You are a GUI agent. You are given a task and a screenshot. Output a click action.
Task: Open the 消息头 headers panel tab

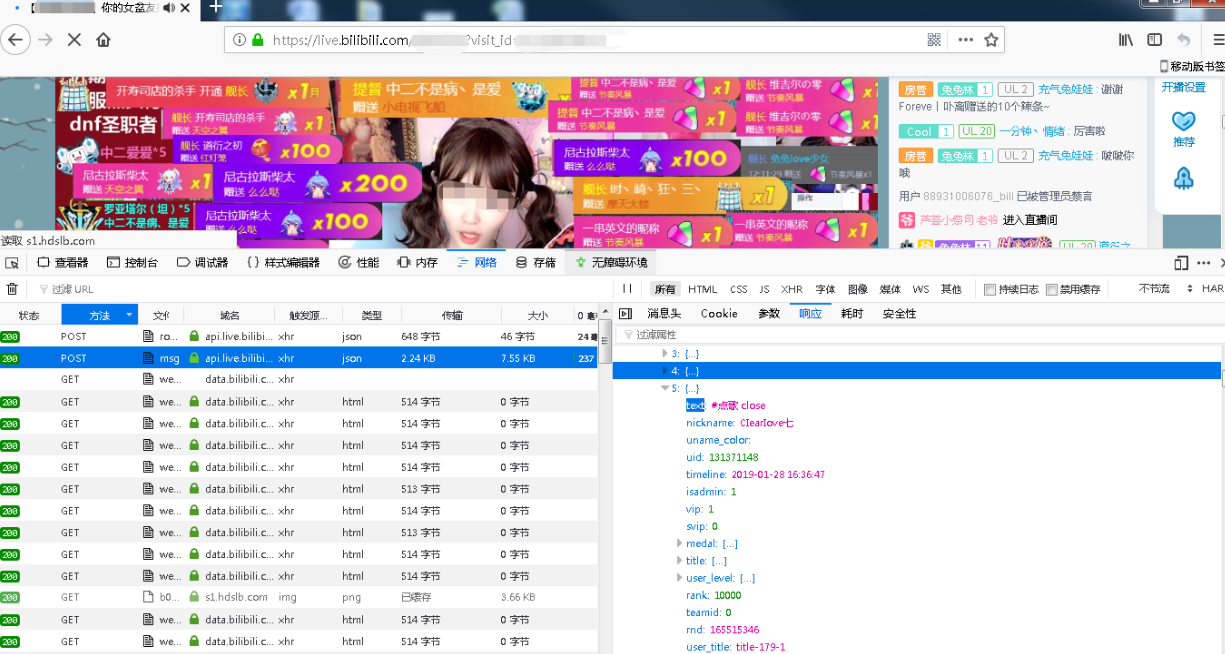tap(664, 314)
